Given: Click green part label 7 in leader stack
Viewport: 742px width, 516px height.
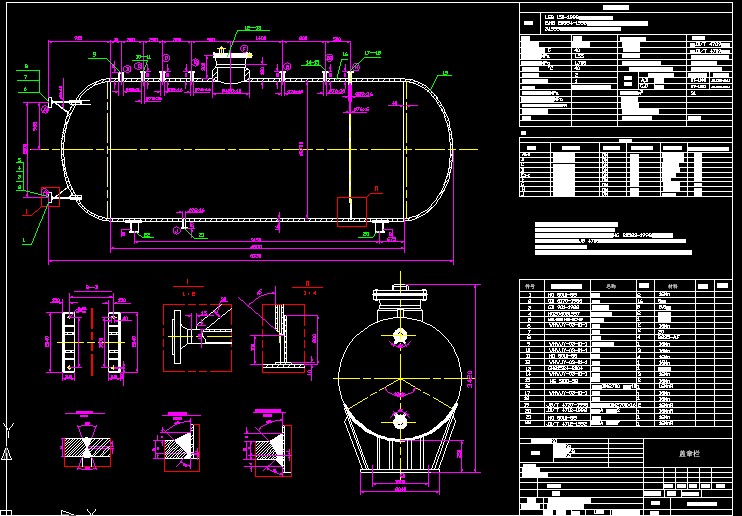Looking at the screenshot, I should pos(26,77).
